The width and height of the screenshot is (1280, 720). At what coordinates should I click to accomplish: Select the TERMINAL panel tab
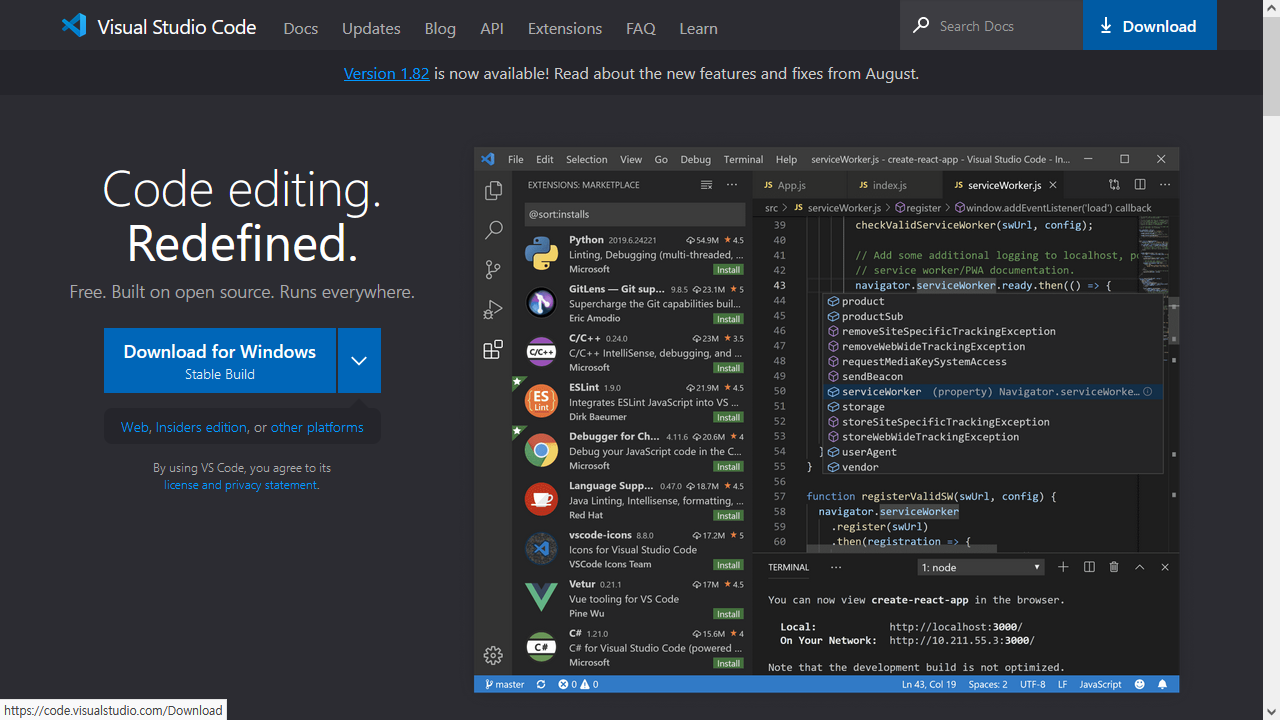tap(788, 567)
